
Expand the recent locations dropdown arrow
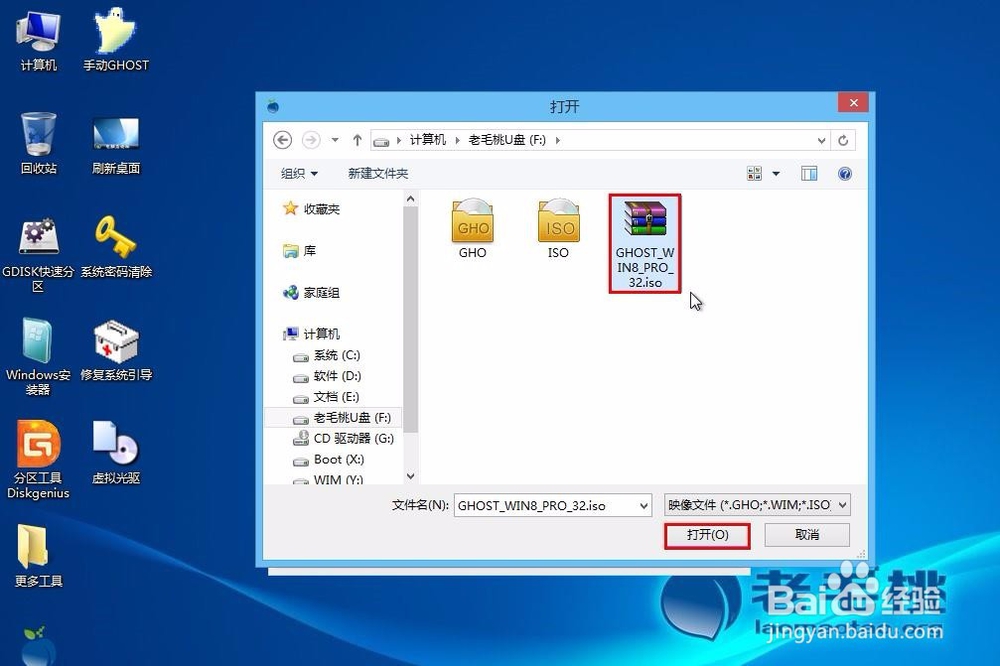(335, 140)
